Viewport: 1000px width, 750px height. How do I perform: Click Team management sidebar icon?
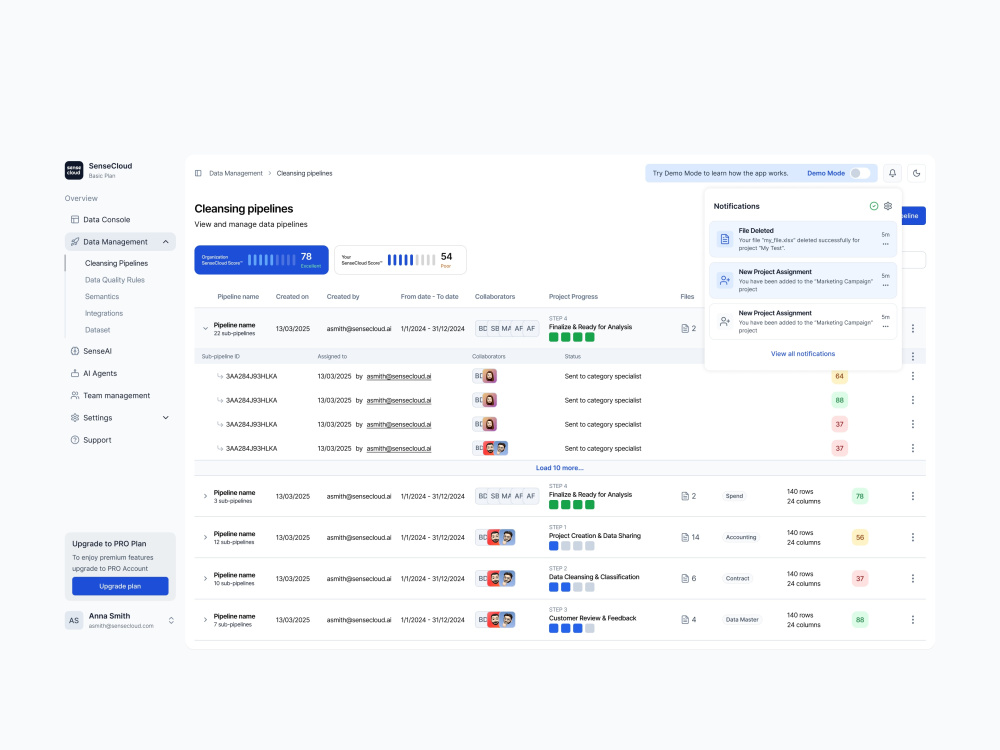click(75, 395)
